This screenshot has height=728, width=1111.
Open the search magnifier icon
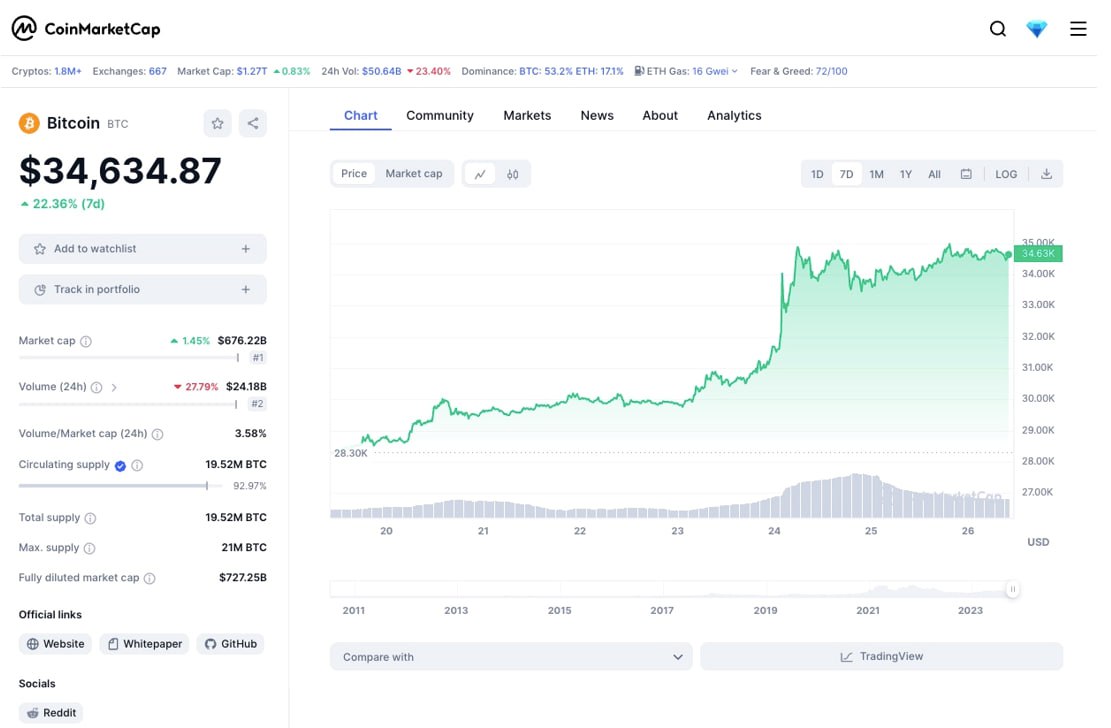[x=998, y=28]
